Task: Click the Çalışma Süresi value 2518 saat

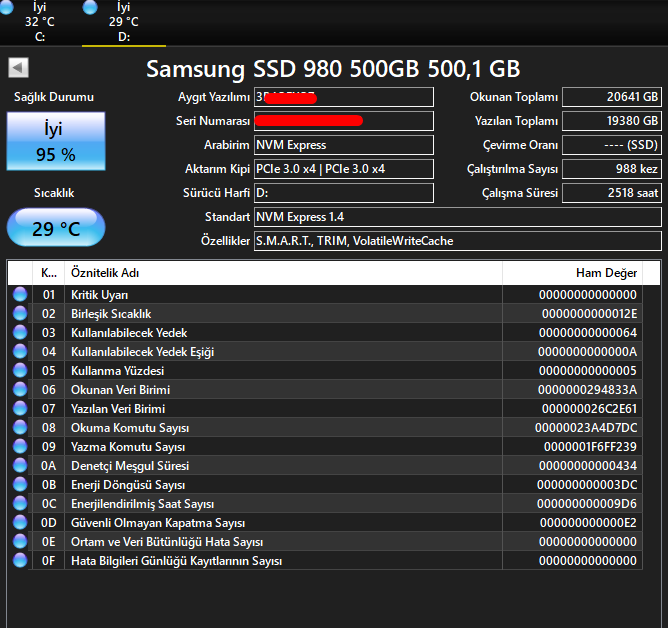Action: tap(612, 193)
